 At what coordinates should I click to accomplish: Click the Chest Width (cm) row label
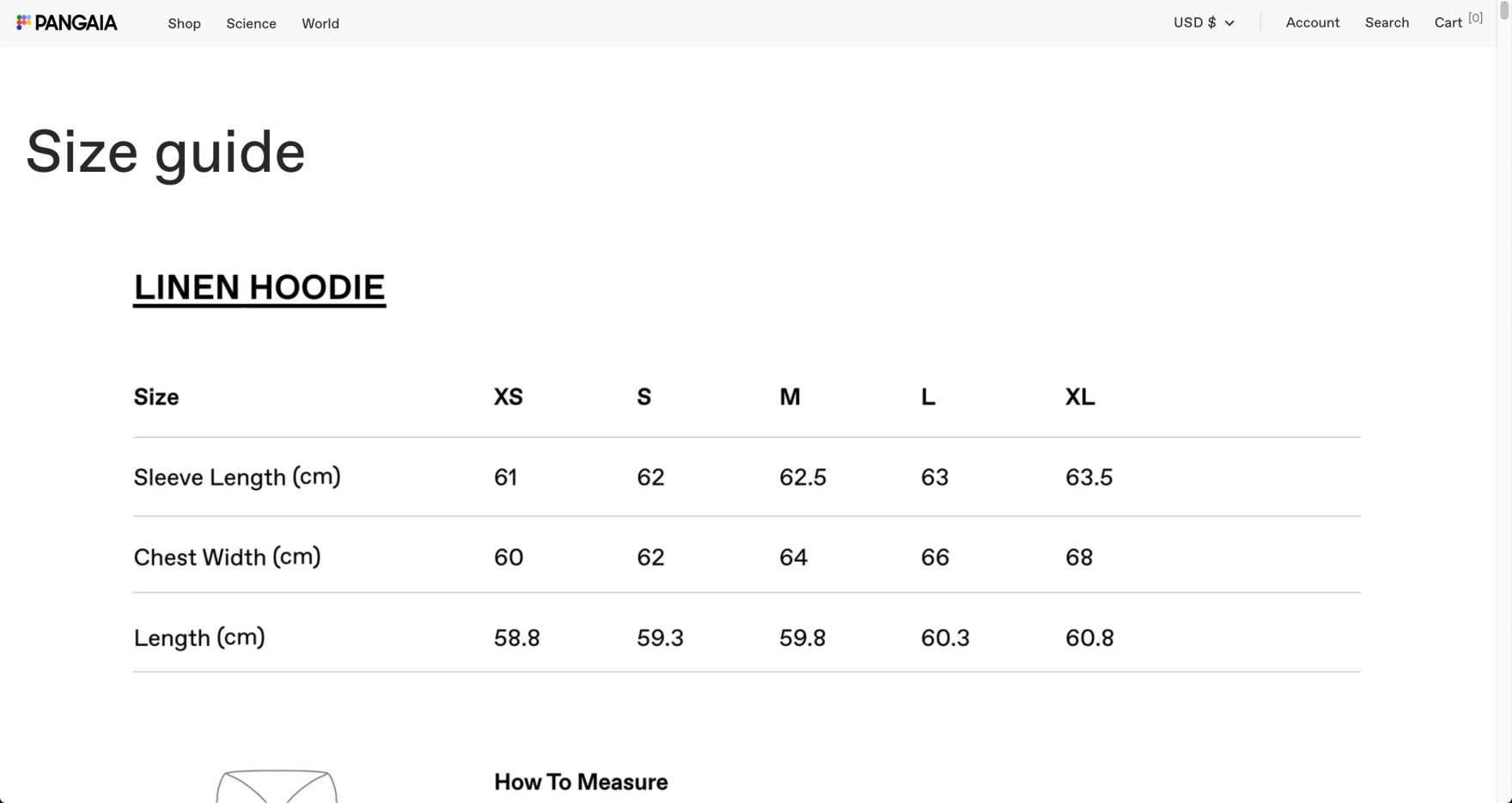(x=227, y=557)
